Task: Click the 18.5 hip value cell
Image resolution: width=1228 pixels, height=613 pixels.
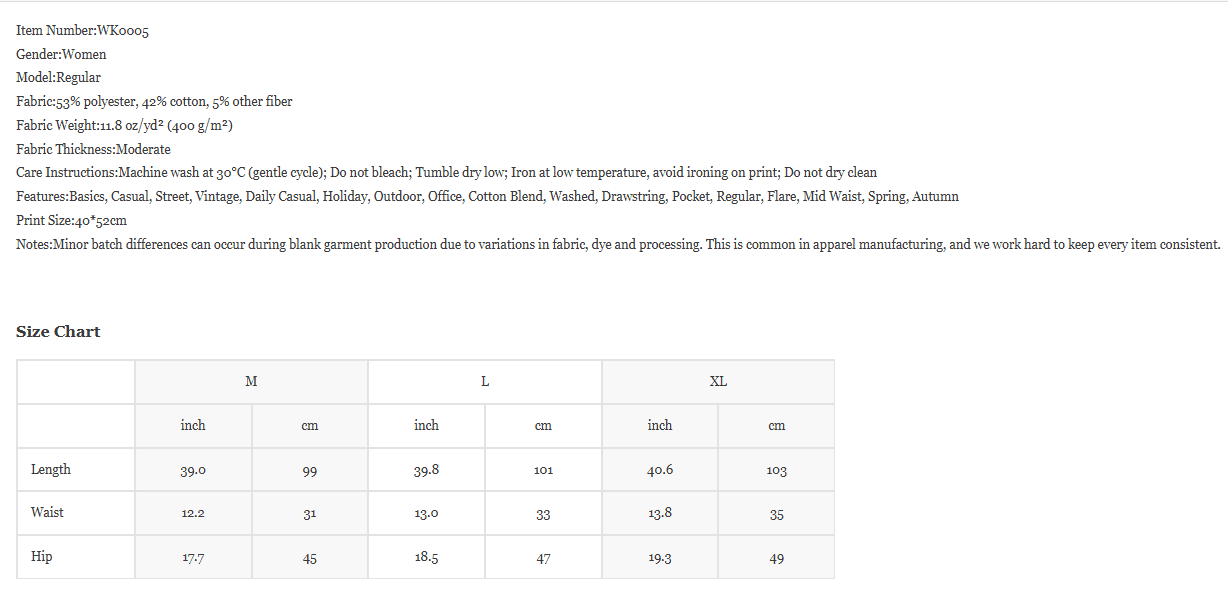Action: (426, 557)
